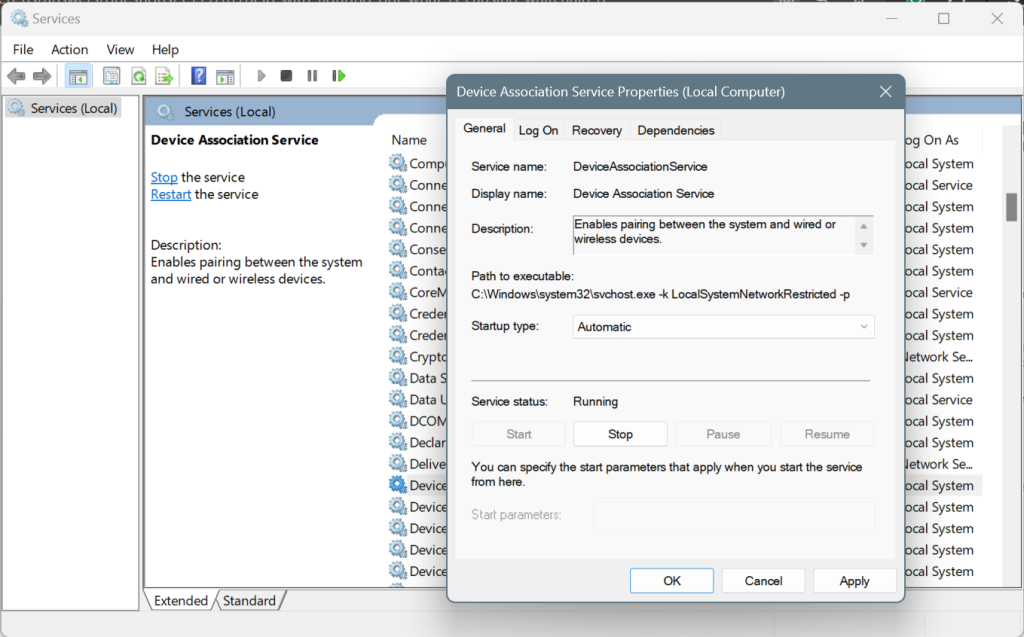Click the gear icon beside the 'Data S' service row
1024x637 pixels.
click(398, 378)
